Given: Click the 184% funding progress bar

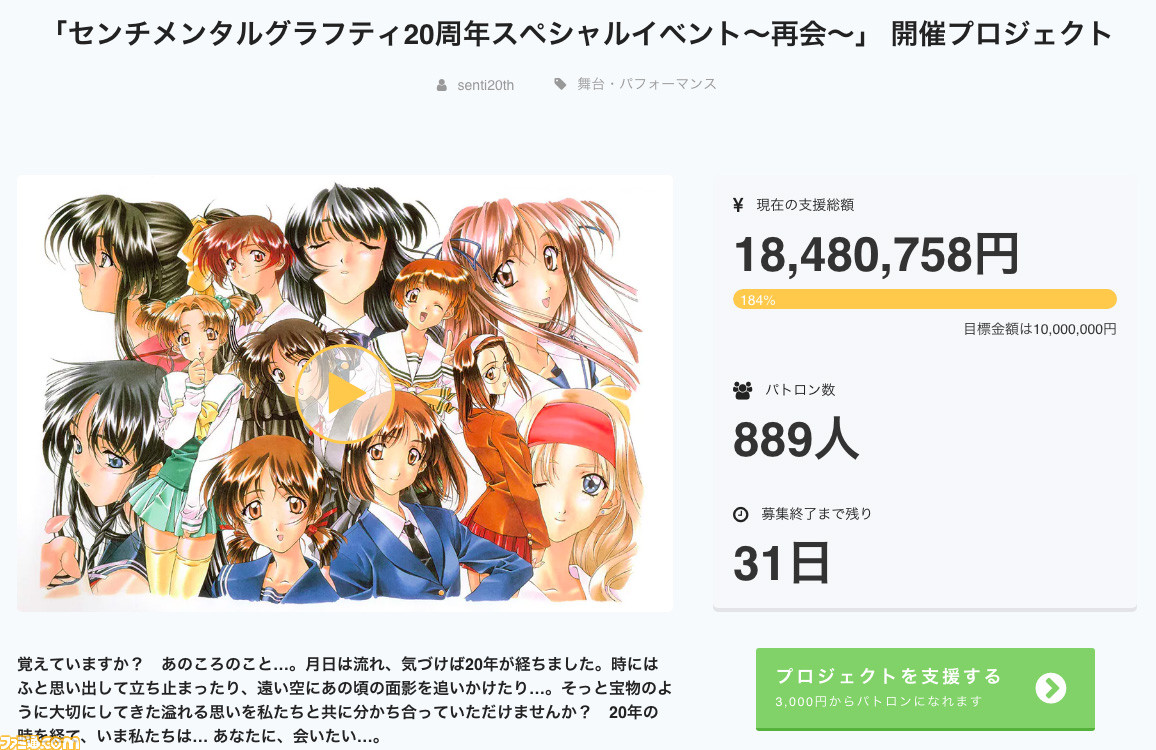Looking at the screenshot, I should (924, 299).
